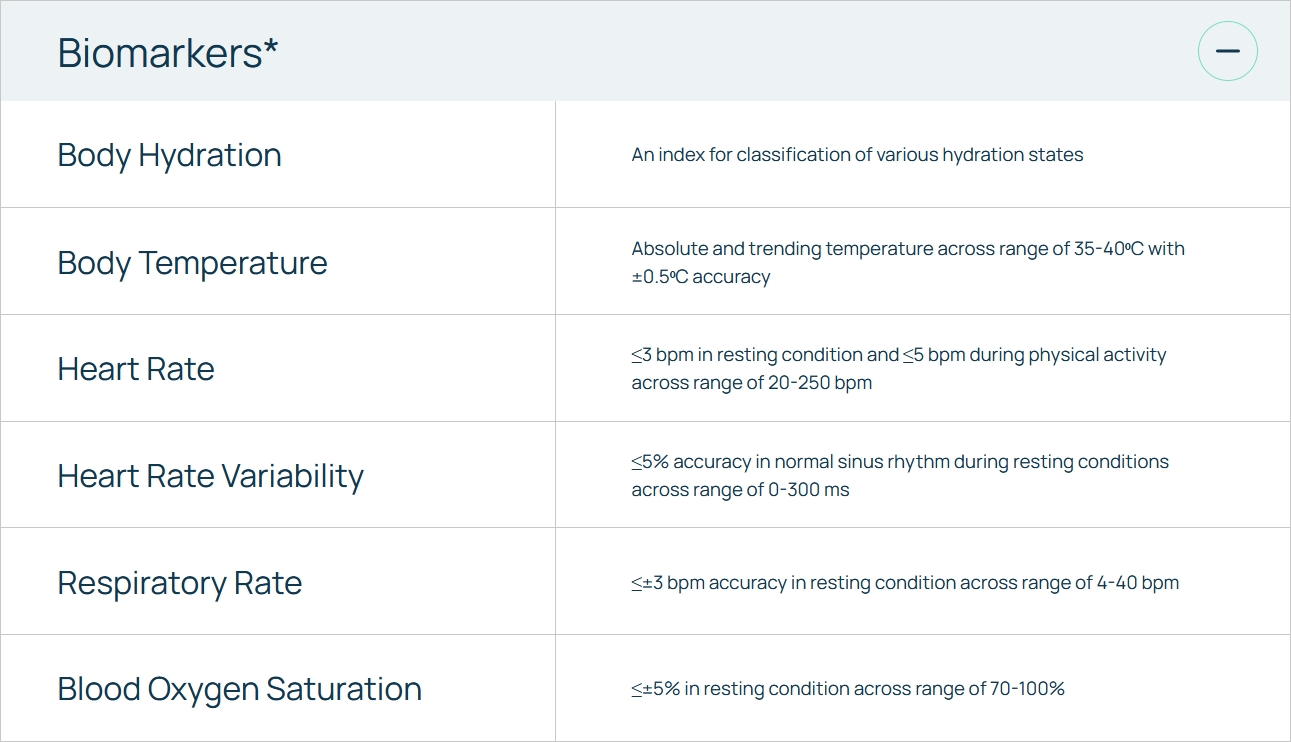The image size is (1291, 742).
Task: Select the Heart Rate Variability row label
Action: (x=210, y=475)
